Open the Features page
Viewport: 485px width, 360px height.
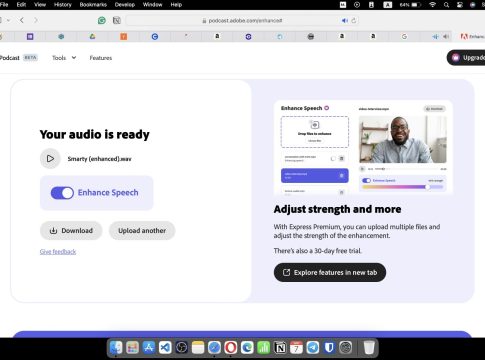[x=101, y=58]
